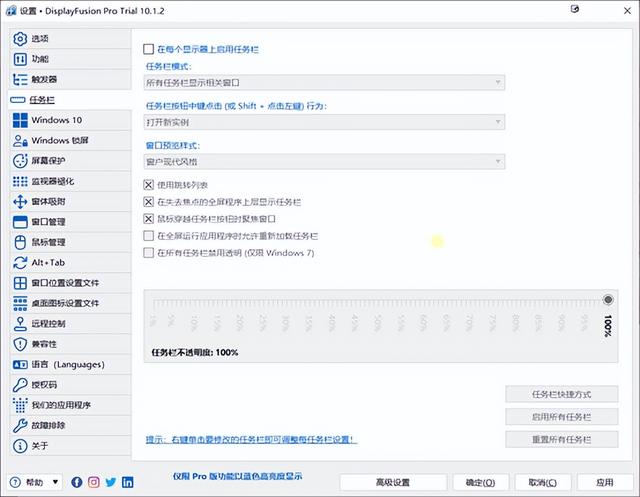The height and width of the screenshot is (497, 640).
Task: Click the 窗口管理 window icon
Action: [20, 222]
